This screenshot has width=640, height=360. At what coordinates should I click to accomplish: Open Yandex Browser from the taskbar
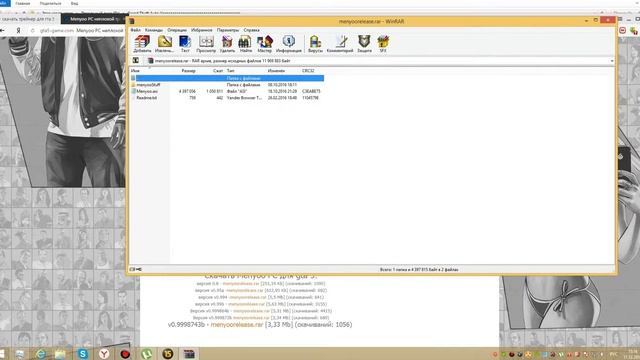(104, 354)
